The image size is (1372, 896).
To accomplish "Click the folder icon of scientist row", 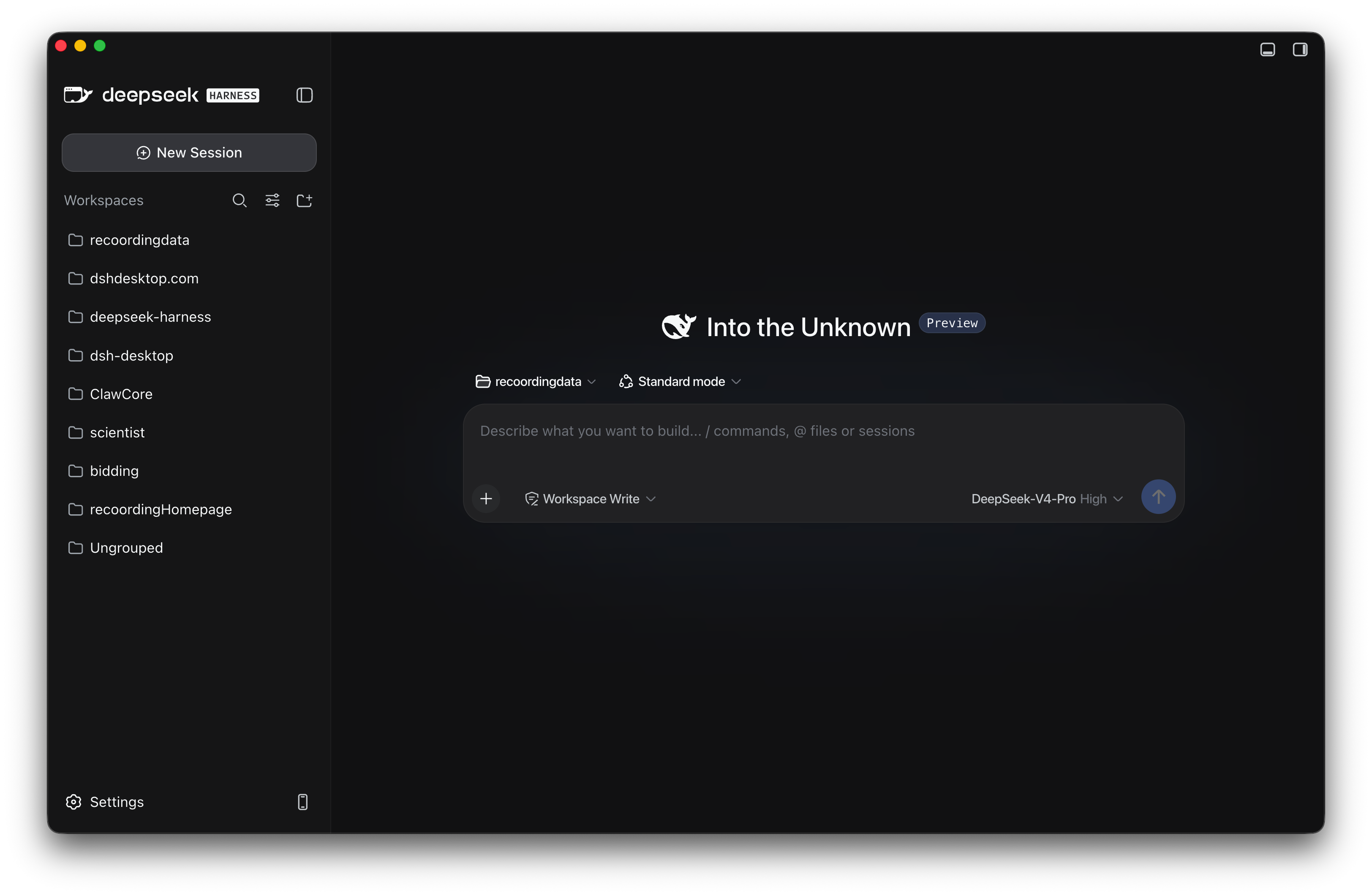I will [x=76, y=433].
